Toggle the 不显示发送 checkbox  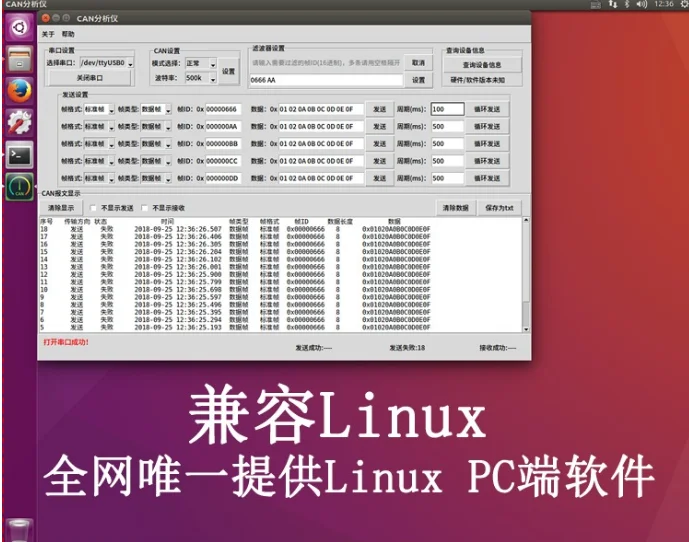click(93, 208)
